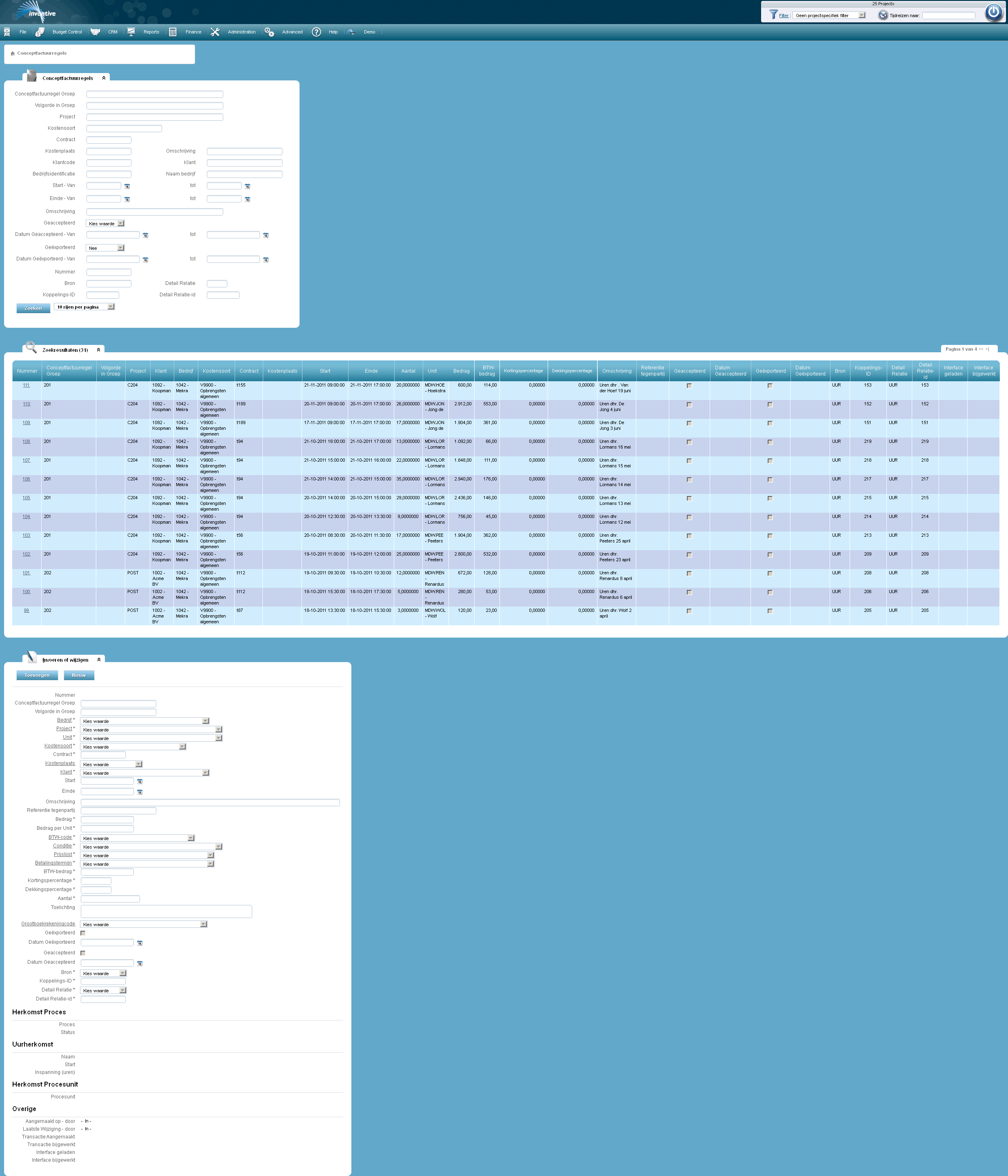
Task: Click the Toelichting text area
Action: click(166, 911)
